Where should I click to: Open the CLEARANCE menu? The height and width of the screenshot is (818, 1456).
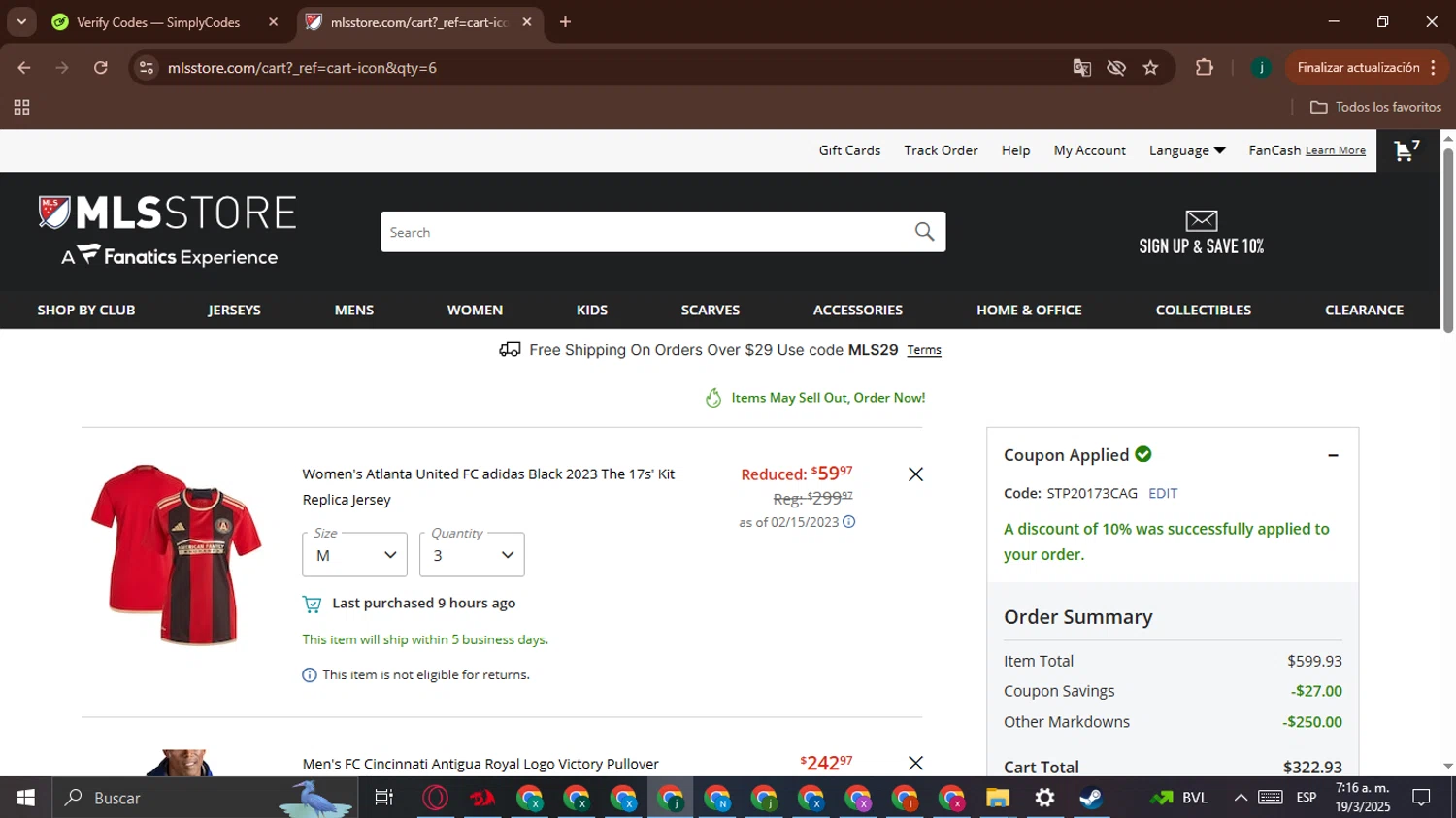point(1364,311)
